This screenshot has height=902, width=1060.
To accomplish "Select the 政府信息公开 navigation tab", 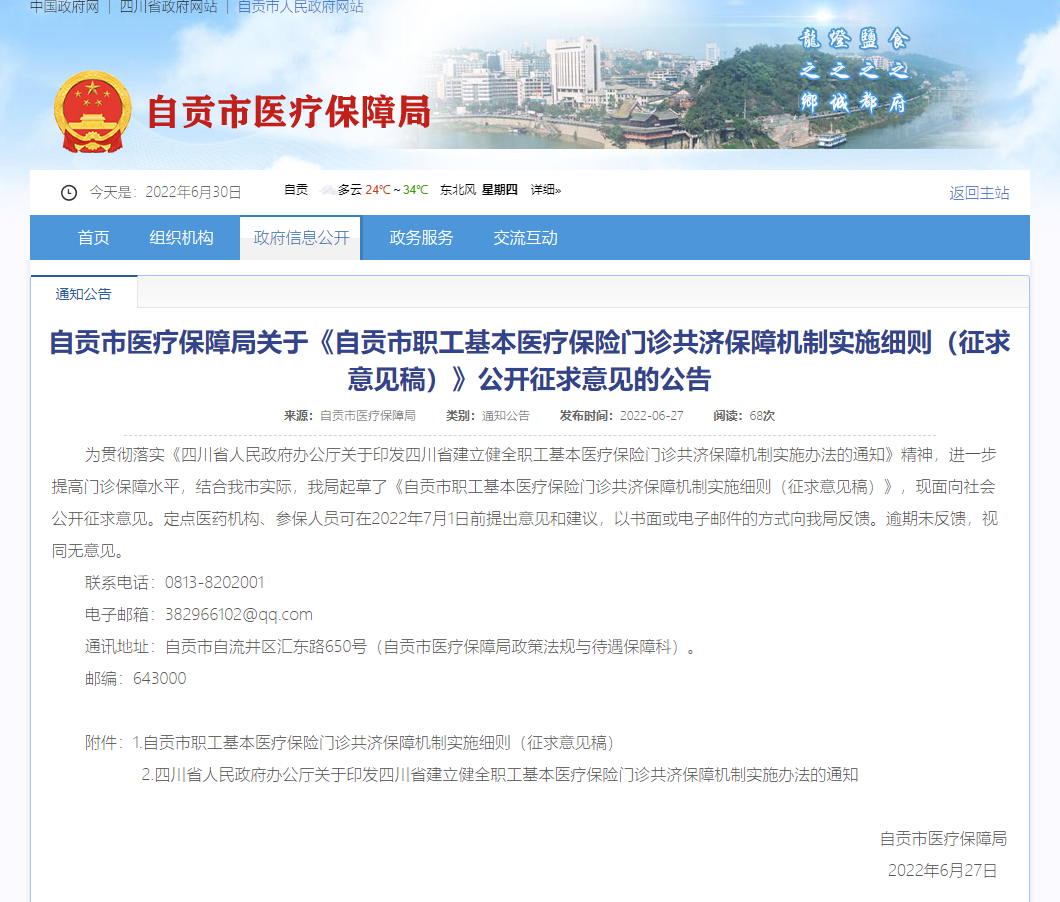I will (300, 238).
